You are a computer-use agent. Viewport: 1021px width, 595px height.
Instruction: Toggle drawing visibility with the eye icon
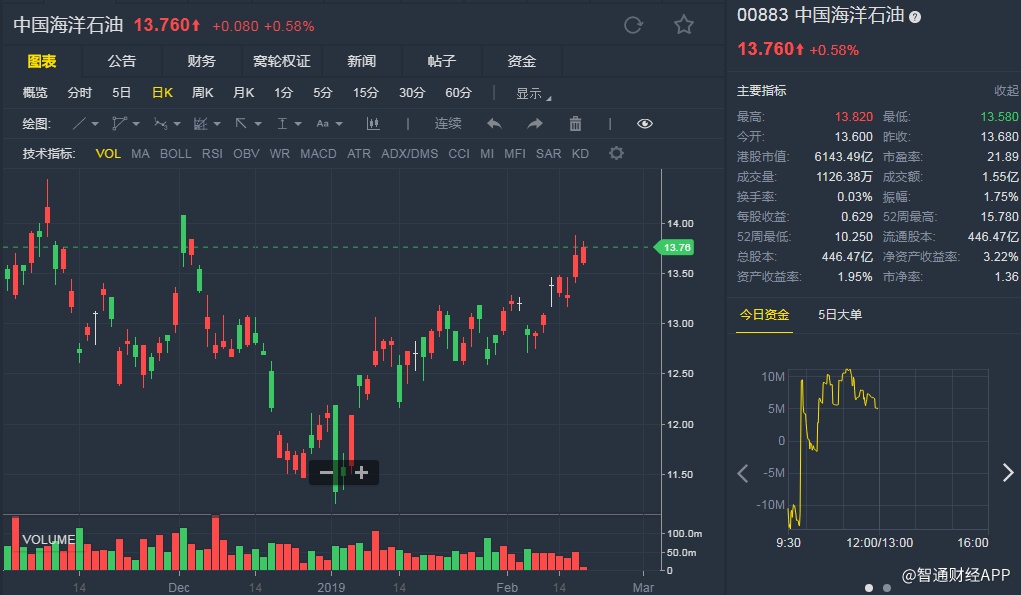coord(644,124)
